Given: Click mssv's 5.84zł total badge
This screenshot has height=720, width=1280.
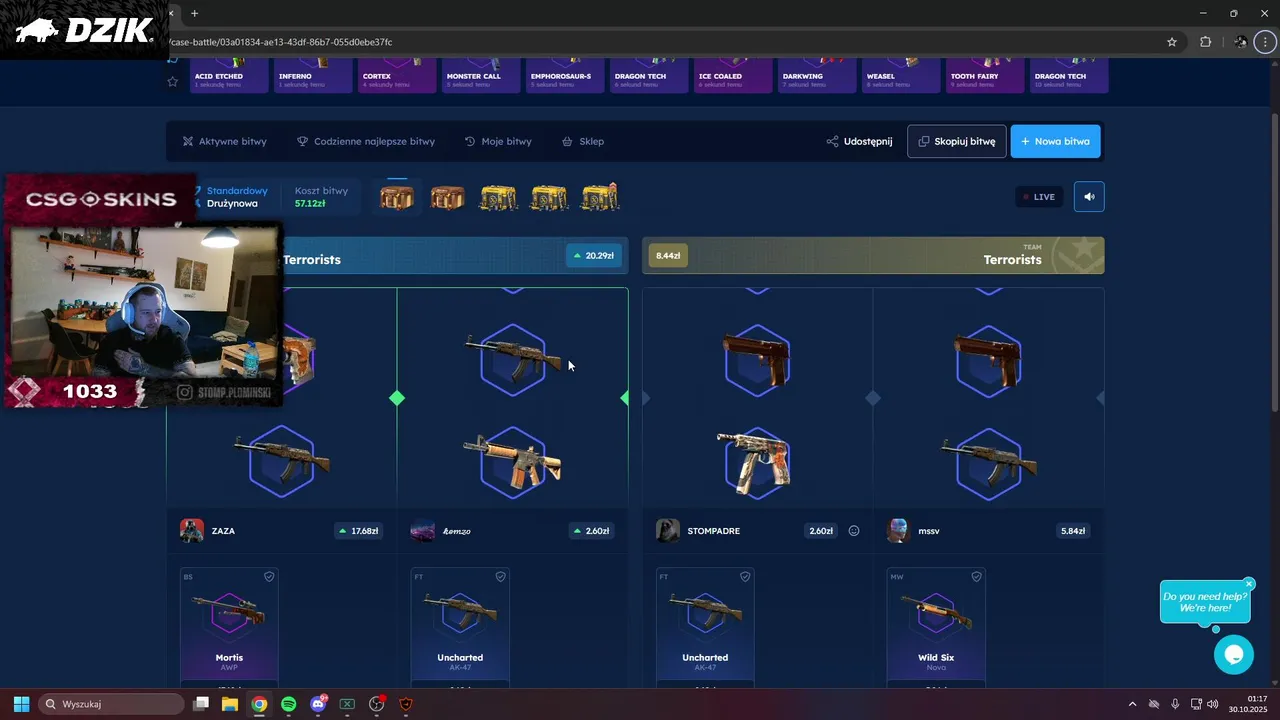Looking at the screenshot, I should coord(1073,531).
